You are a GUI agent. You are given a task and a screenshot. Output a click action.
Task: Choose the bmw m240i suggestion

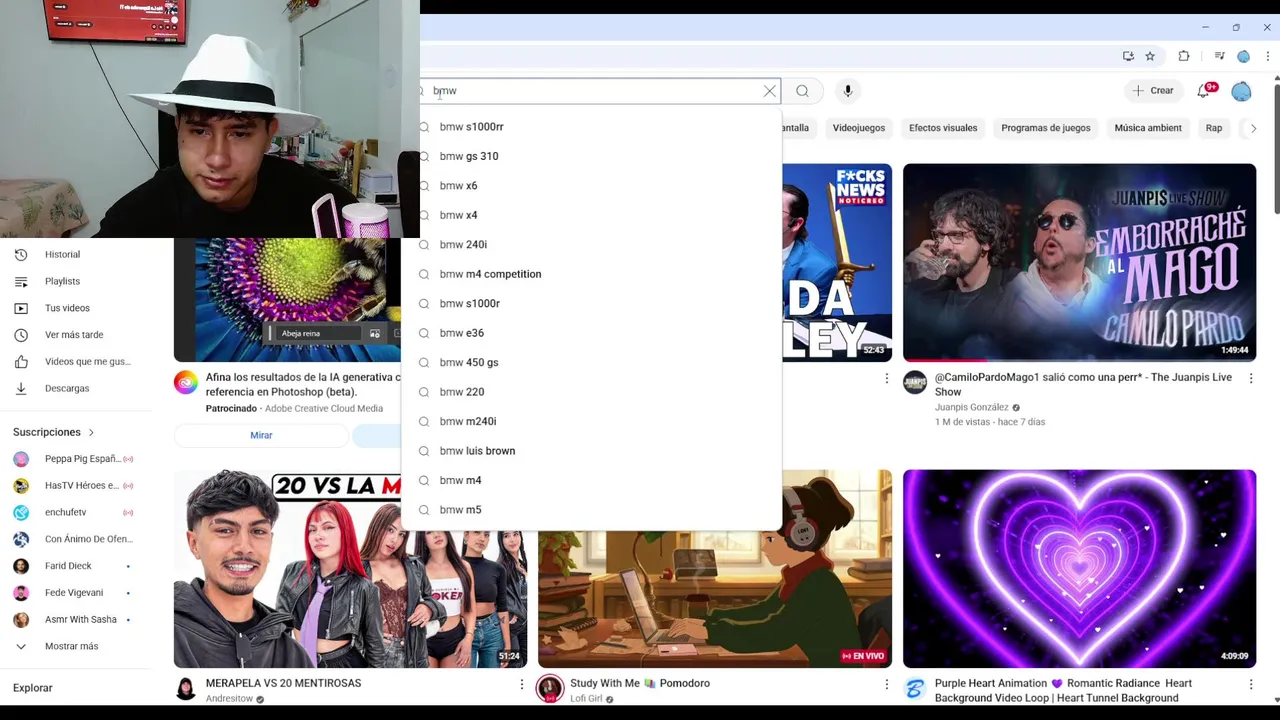pos(592,422)
